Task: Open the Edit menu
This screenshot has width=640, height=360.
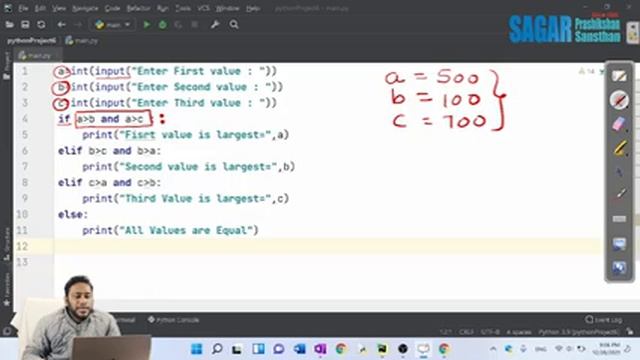Action: [40, 8]
